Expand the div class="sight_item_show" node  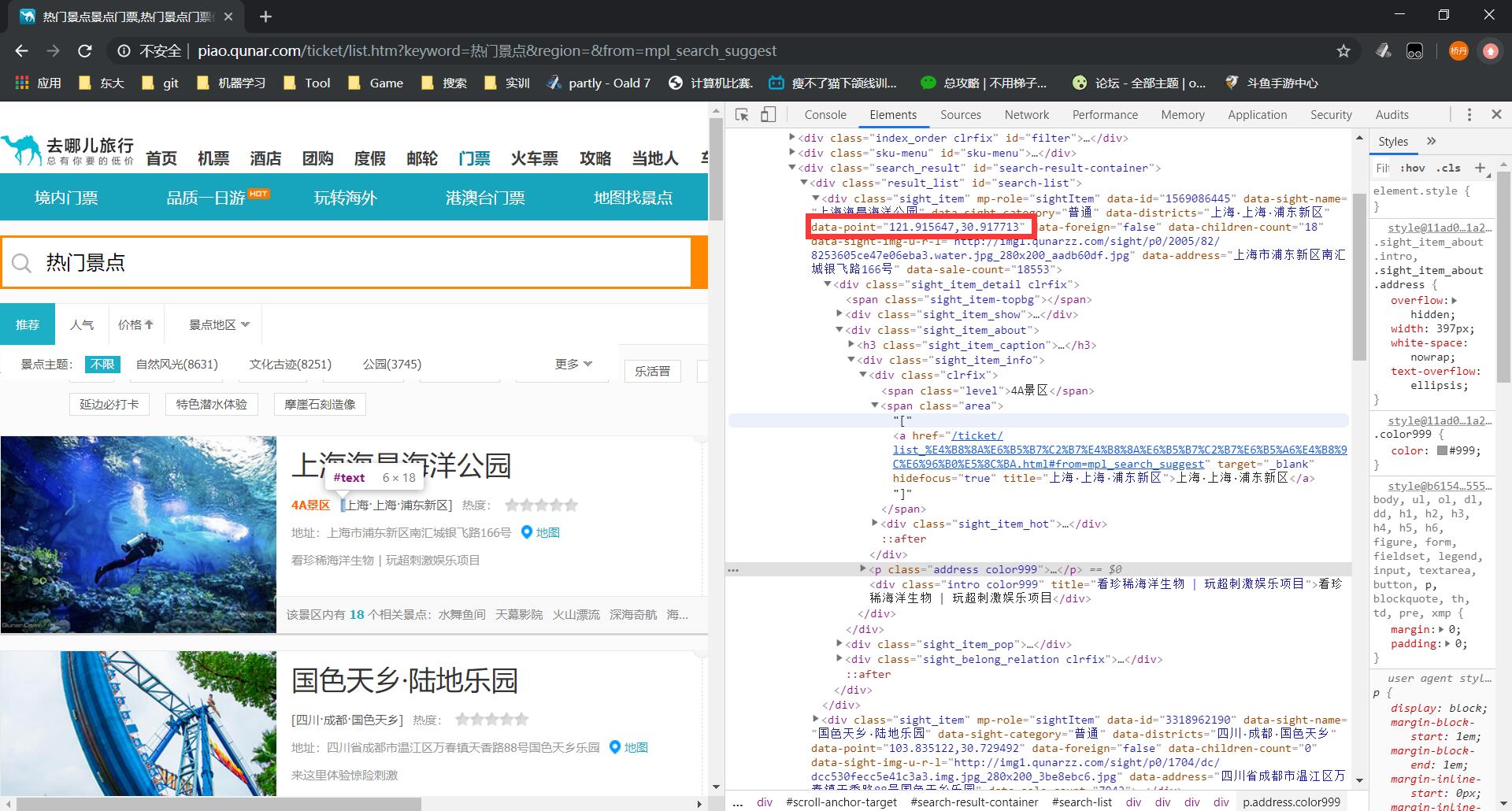(x=839, y=313)
